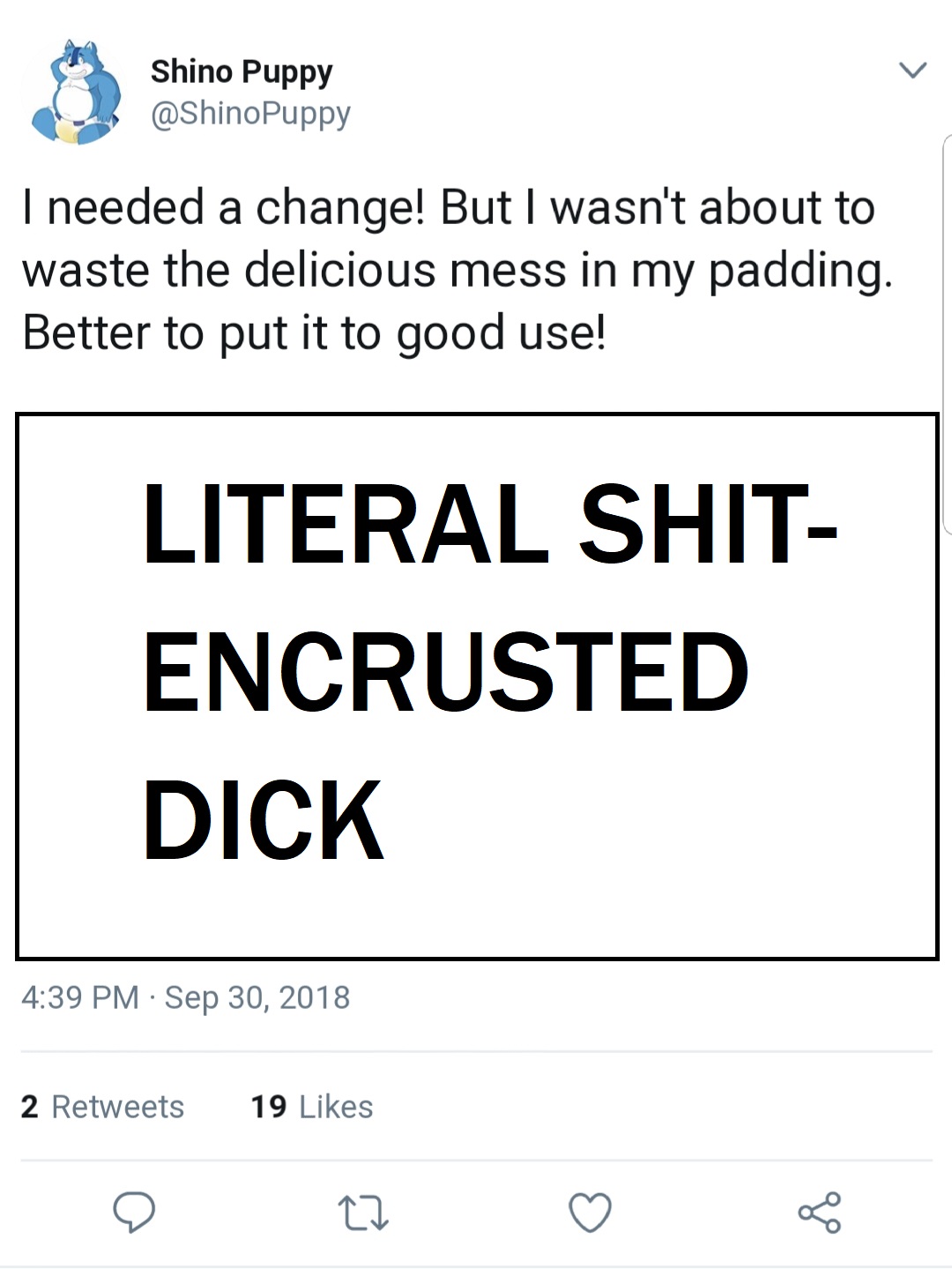The width and height of the screenshot is (952, 1269).
Task: Open the attached bordered image
Action: coord(477,686)
